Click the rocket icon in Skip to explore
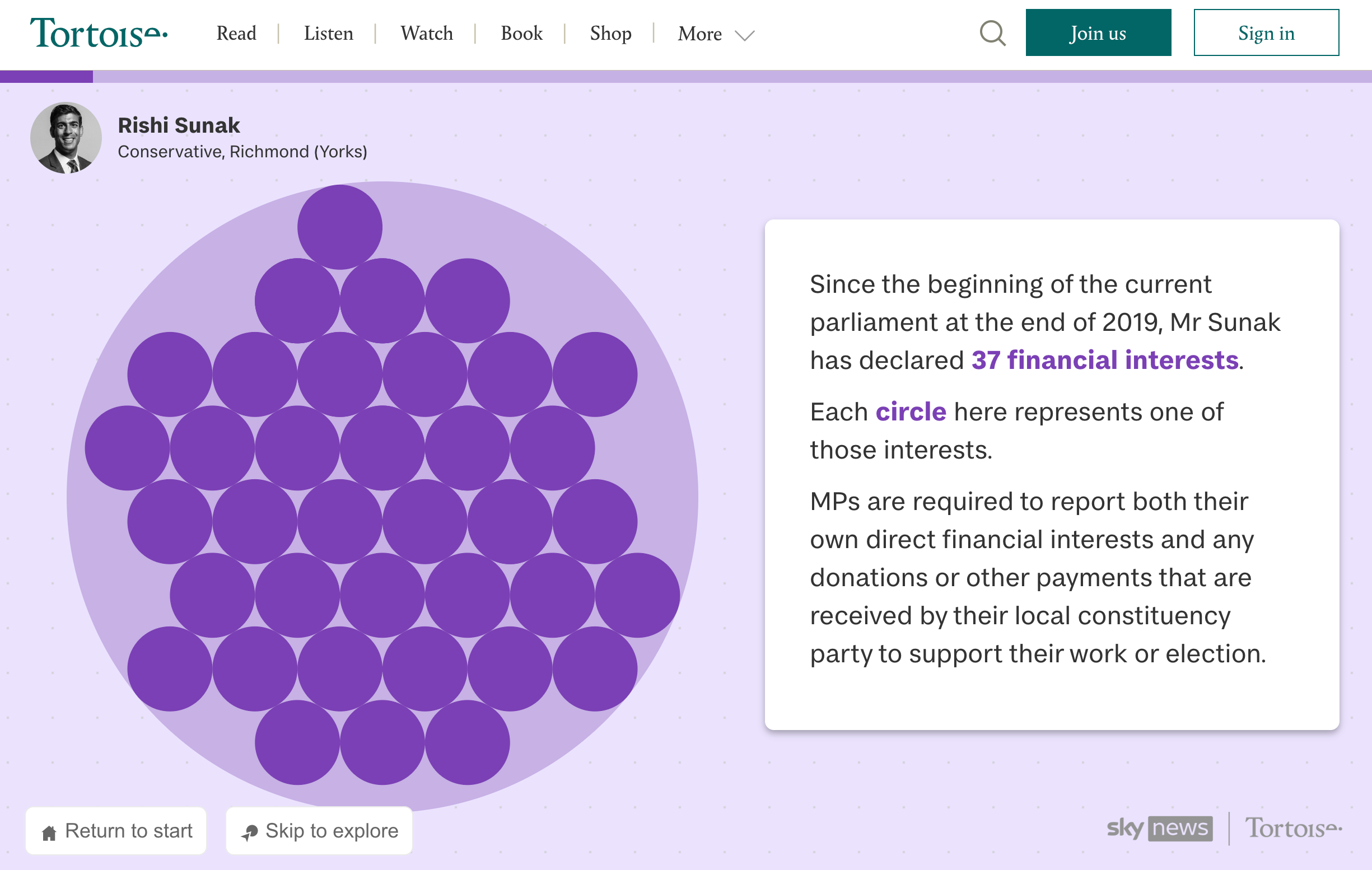The width and height of the screenshot is (1372, 870). pos(250,833)
